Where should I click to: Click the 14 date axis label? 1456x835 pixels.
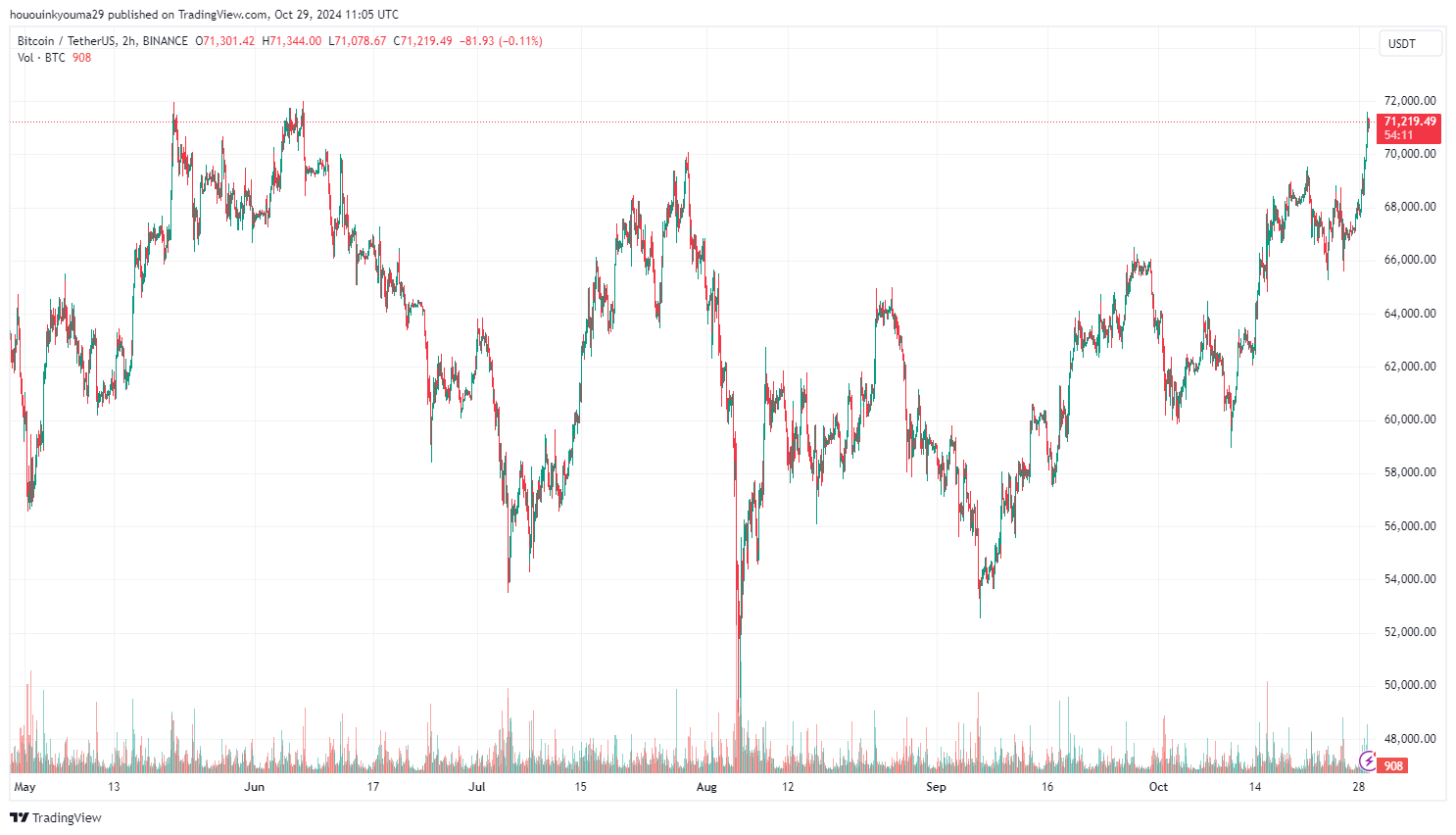coord(1255,787)
